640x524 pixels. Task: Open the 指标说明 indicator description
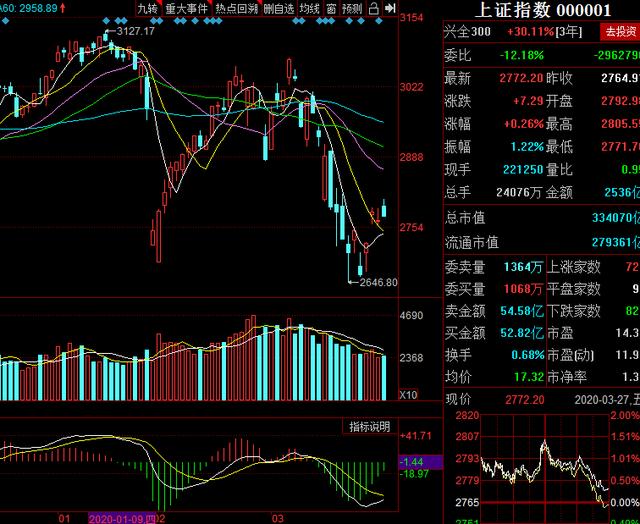(369, 427)
